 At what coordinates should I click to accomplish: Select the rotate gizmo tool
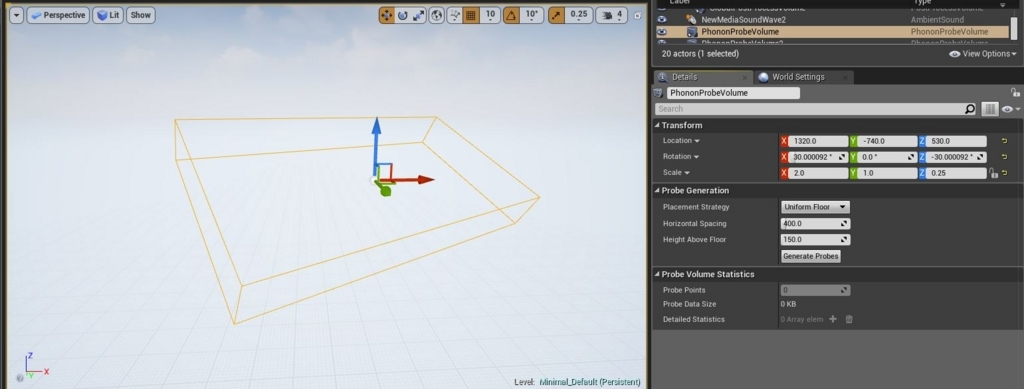(402, 15)
